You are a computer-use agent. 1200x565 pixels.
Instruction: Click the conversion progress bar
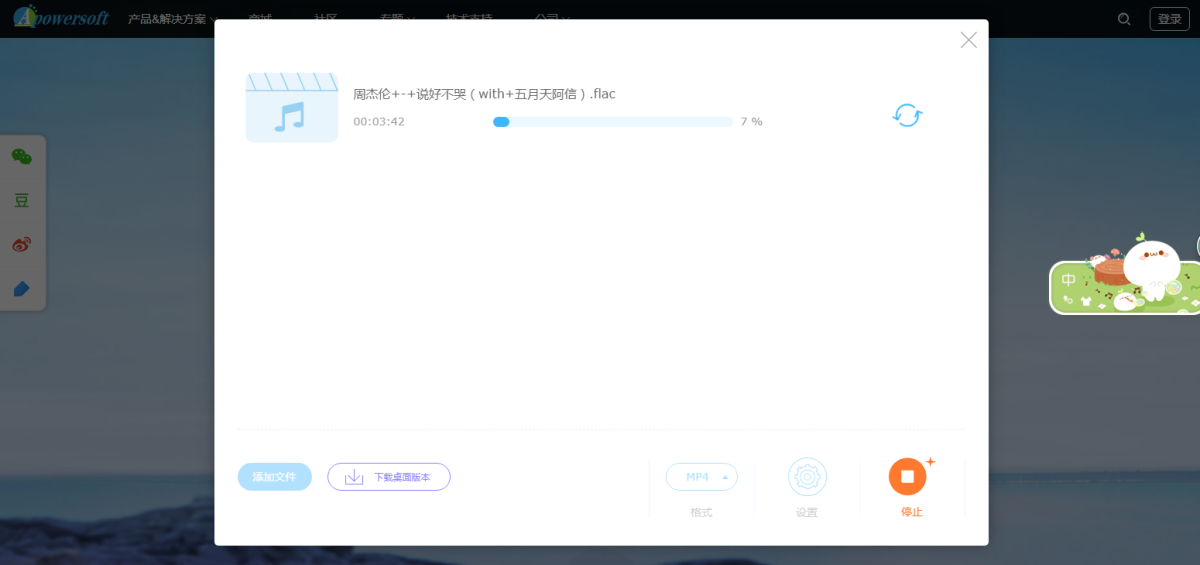point(613,122)
